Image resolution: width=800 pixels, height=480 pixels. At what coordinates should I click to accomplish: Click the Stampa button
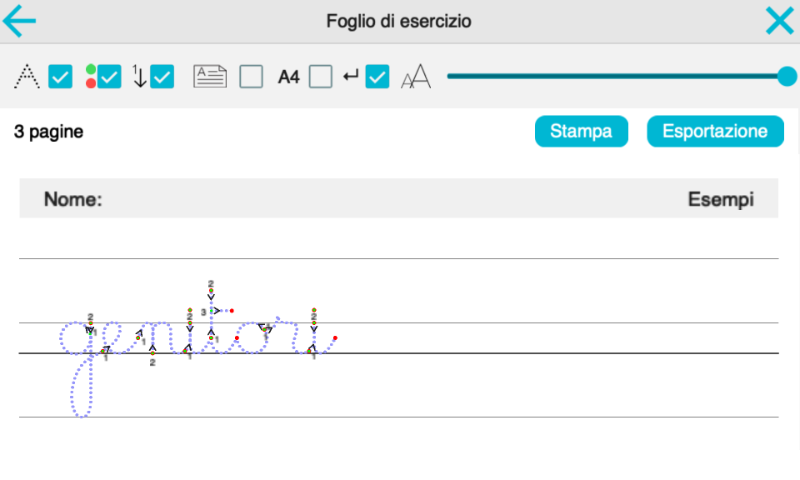(x=581, y=131)
